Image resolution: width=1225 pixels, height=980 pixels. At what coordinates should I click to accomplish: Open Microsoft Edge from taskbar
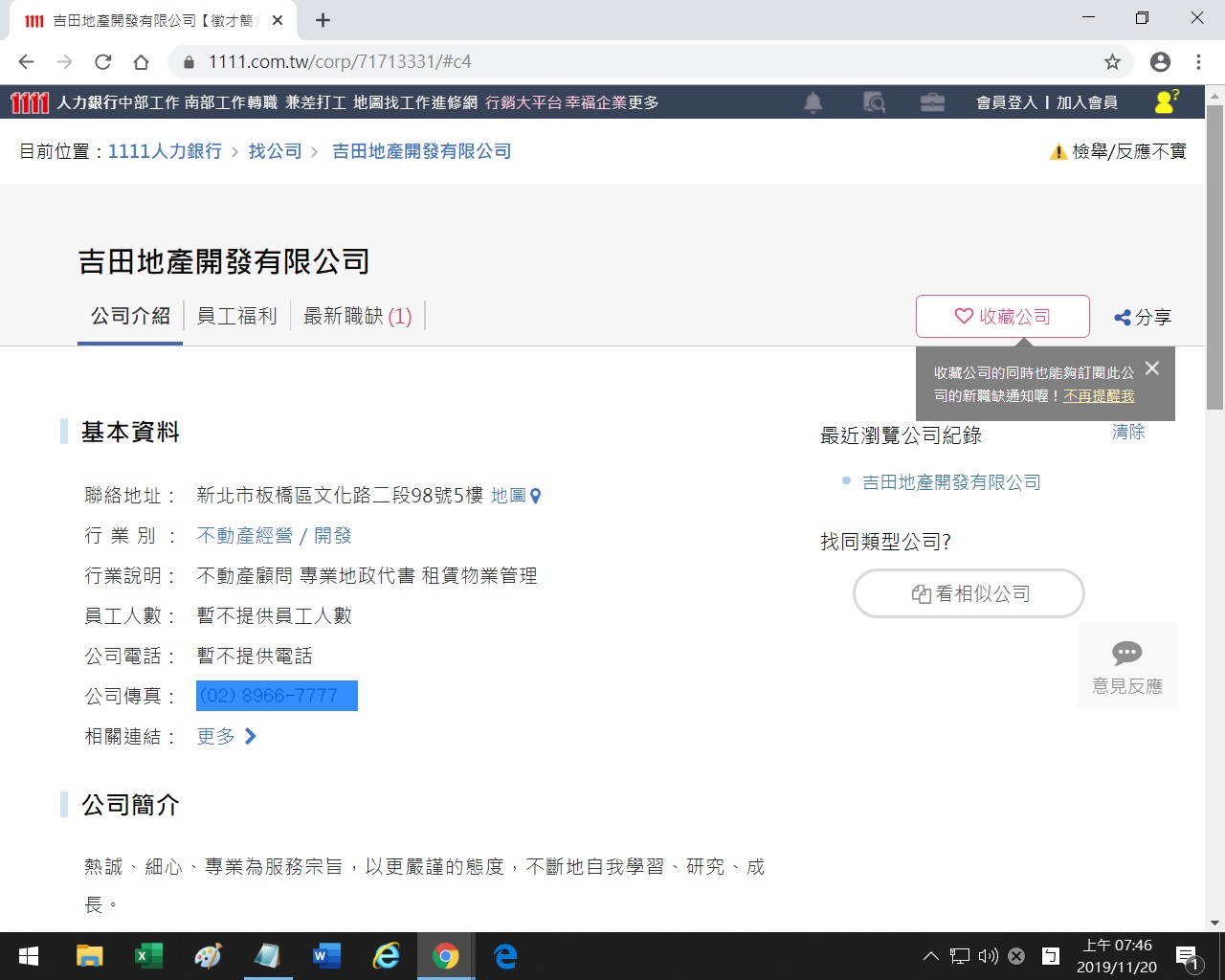click(x=505, y=956)
